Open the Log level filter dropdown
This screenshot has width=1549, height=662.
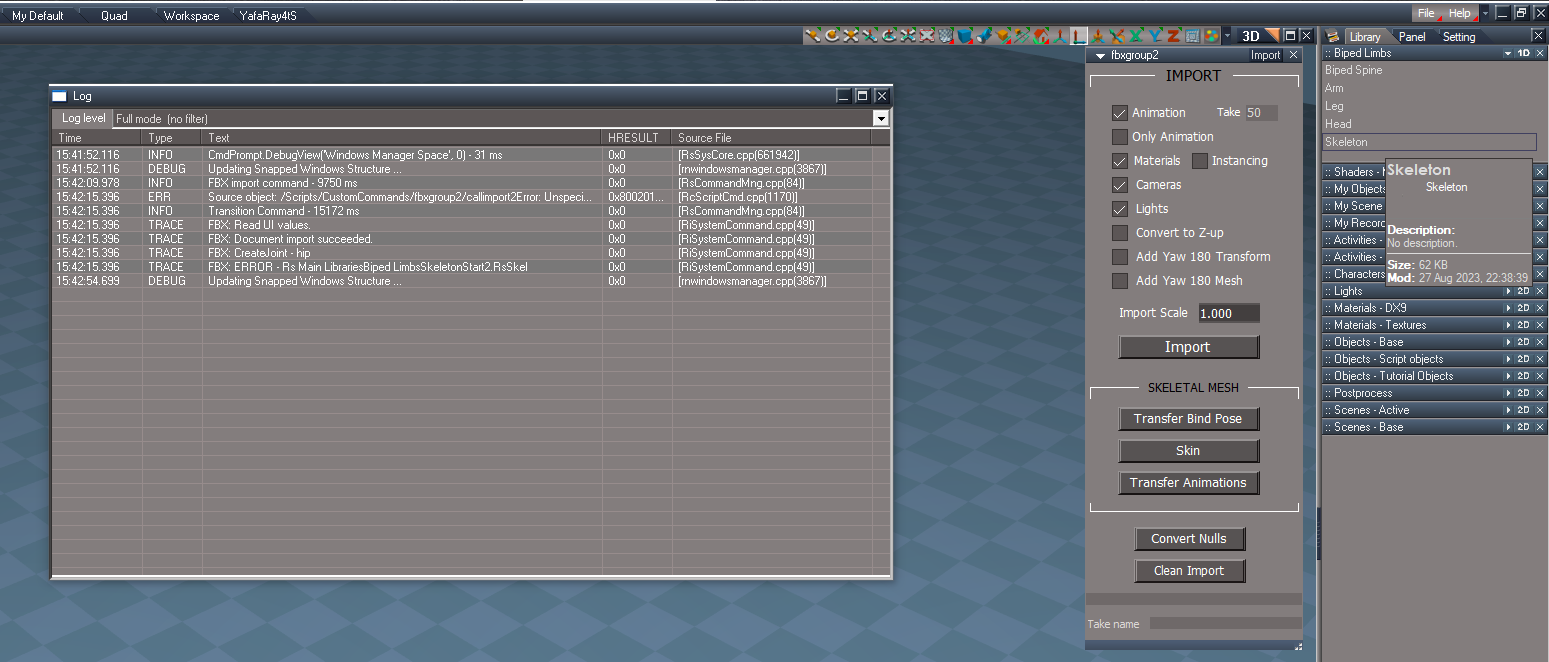tap(880, 118)
